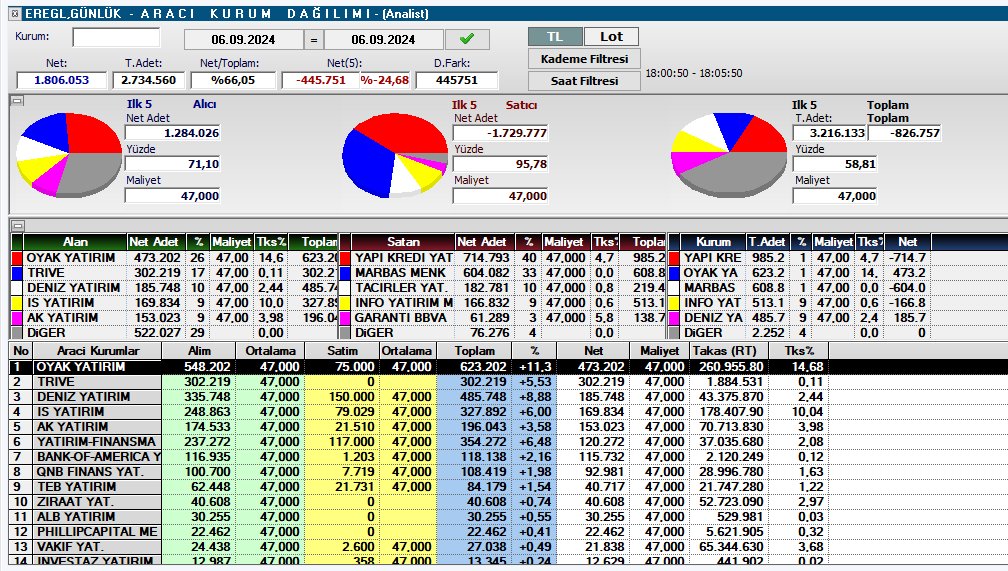Open Kademe Filtresi
1008x571 pixels.
click(x=584, y=59)
